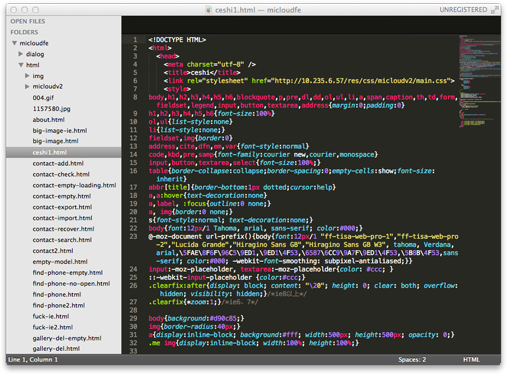Open contact-export.html file
Image resolution: width=507 pixels, height=374 pixels.
point(62,207)
